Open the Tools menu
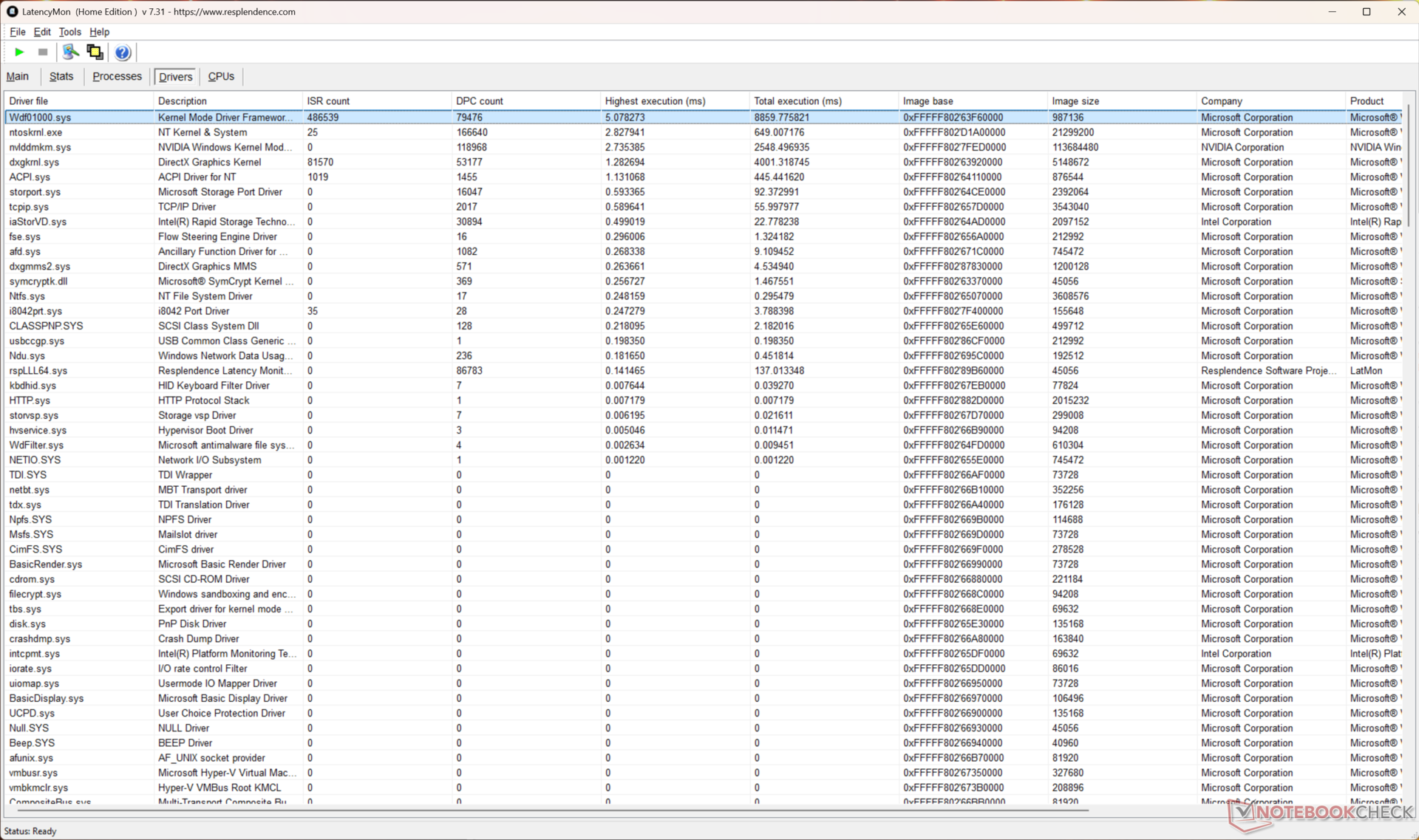Viewport: 1419px width, 840px height. point(69,32)
